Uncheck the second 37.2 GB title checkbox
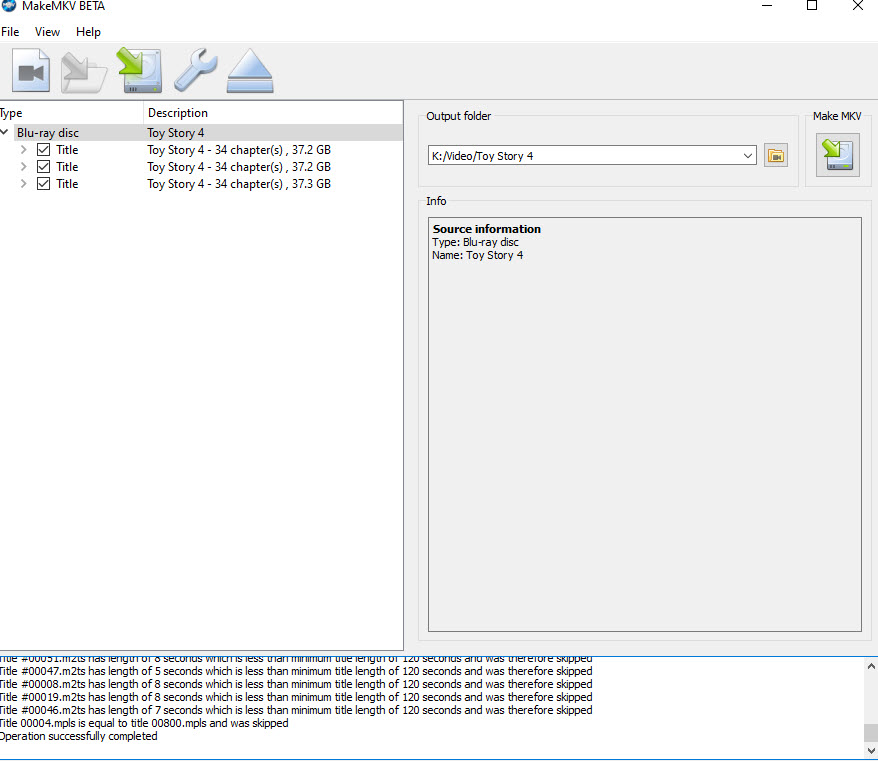Image resolution: width=878 pixels, height=761 pixels. 43,167
